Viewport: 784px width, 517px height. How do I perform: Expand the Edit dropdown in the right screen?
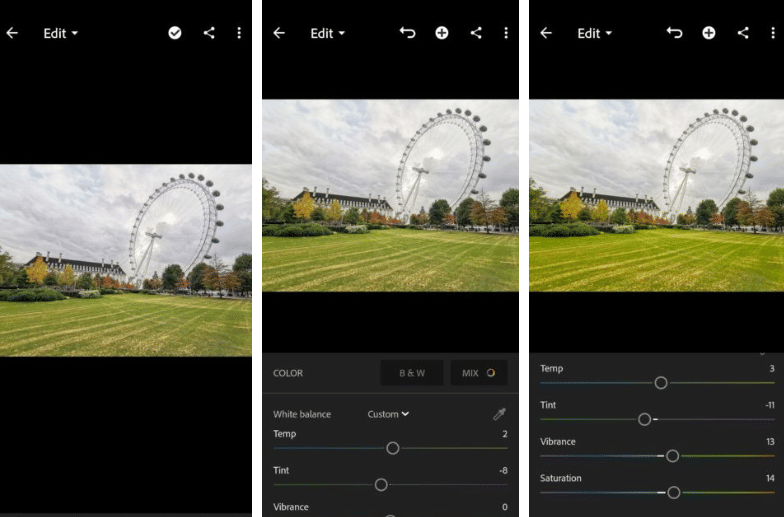(594, 33)
